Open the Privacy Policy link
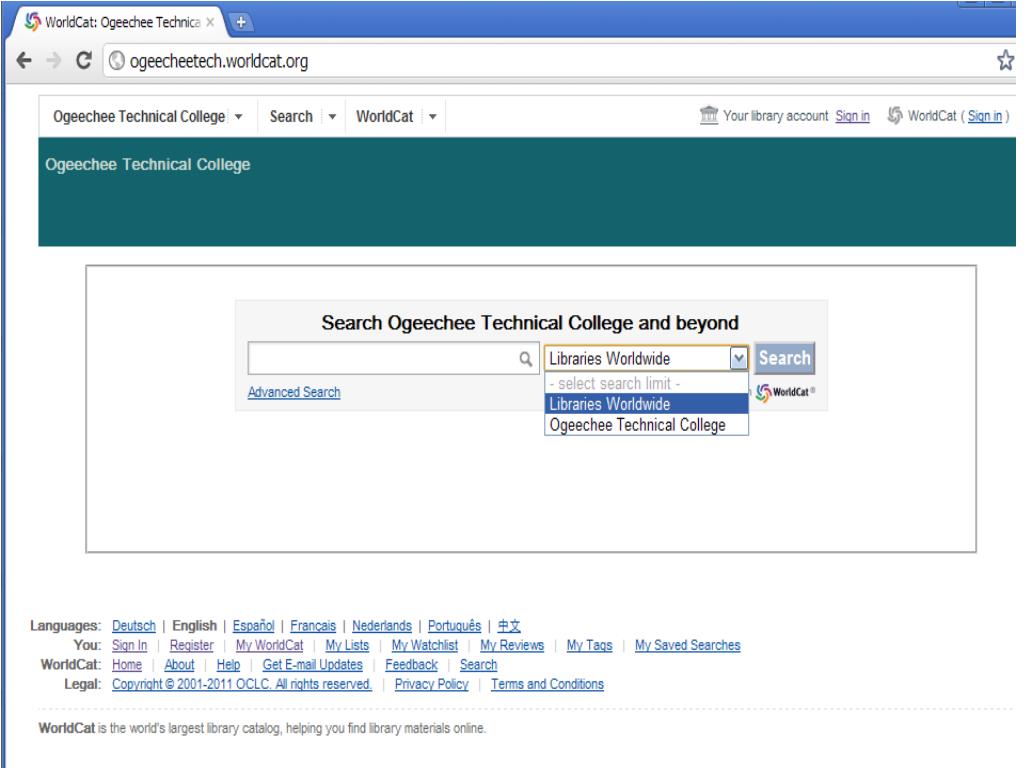 click(x=432, y=684)
